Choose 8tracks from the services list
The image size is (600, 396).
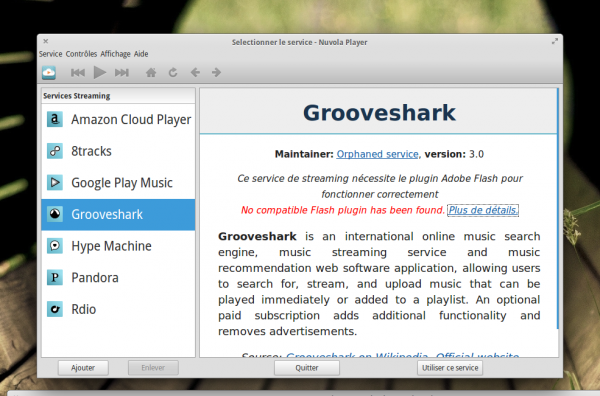pyautogui.click(x=118, y=151)
